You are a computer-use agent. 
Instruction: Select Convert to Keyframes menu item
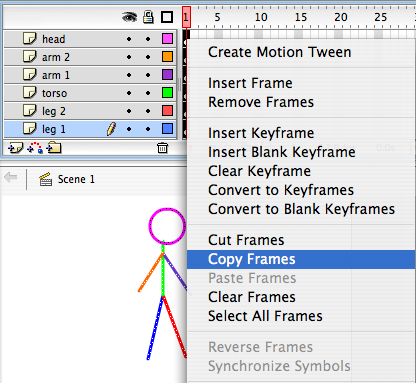point(281,190)
